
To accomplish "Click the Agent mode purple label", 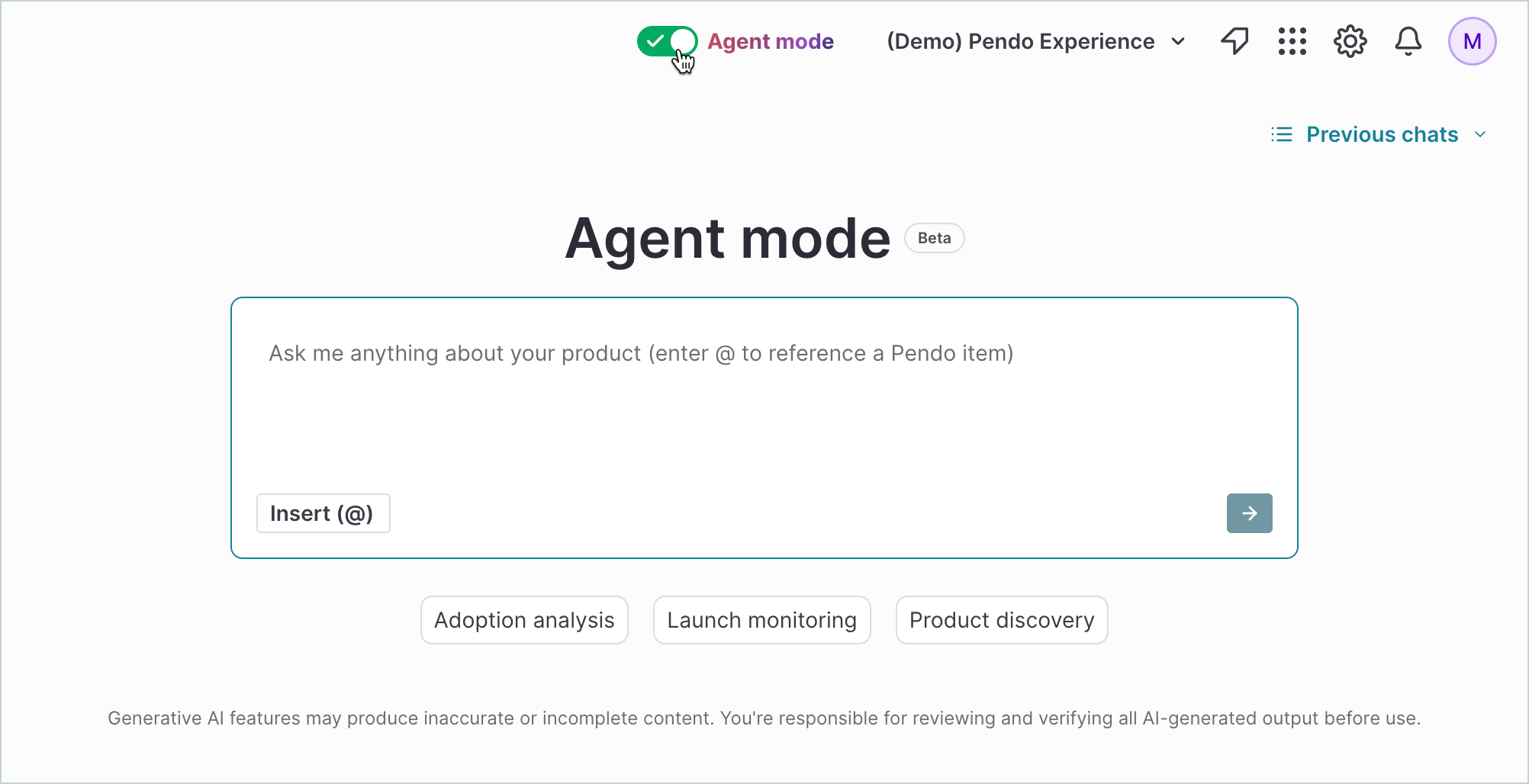I will click(770, 41).
